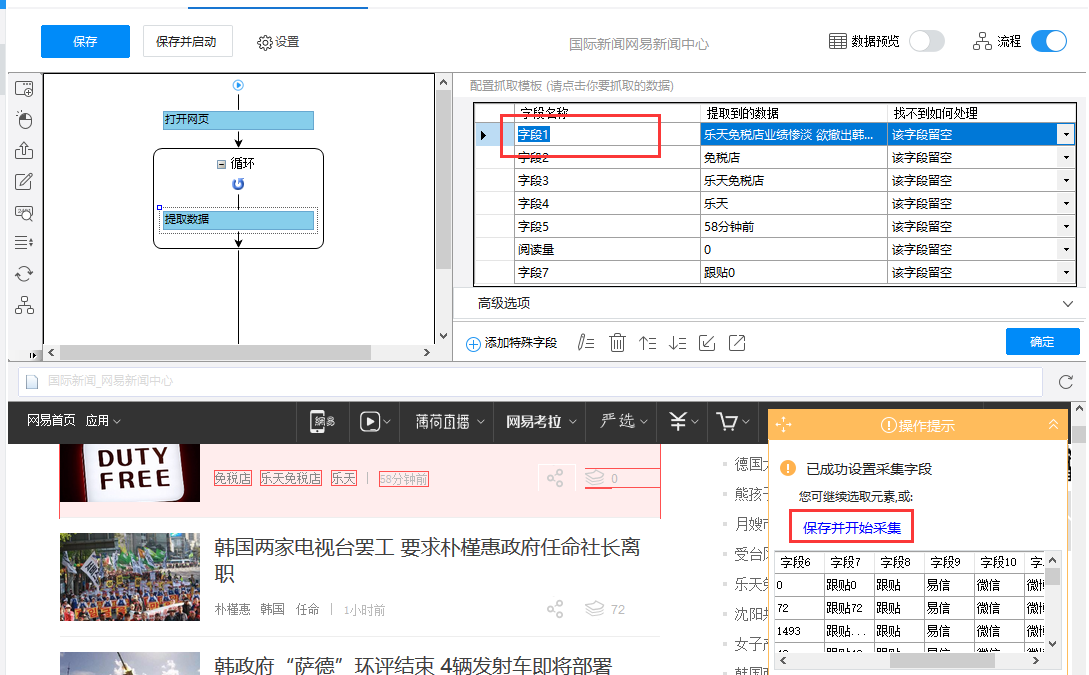Viewport: 1089px width, 675px height.
Task: Click the URL address input field
Action: pyautogui.click(x=530, y=381)
